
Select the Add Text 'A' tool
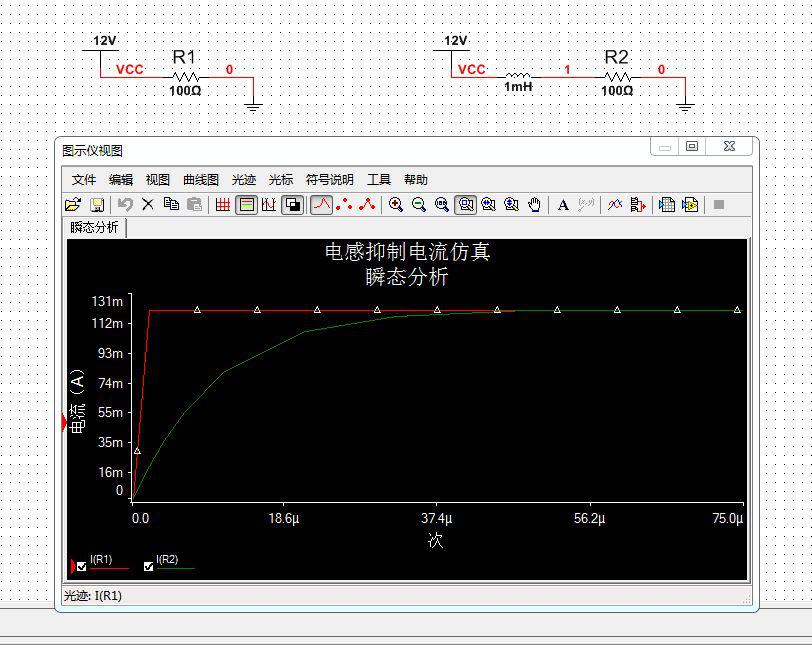(563, 204)
